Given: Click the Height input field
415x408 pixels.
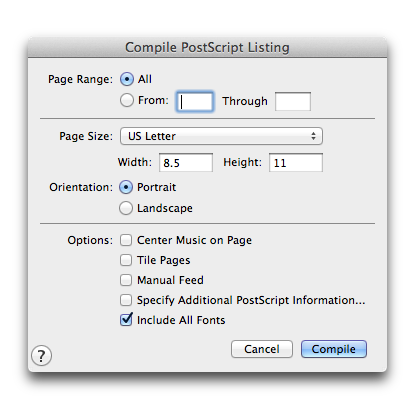Looking at the screenshot, I should tap(296, 163).
